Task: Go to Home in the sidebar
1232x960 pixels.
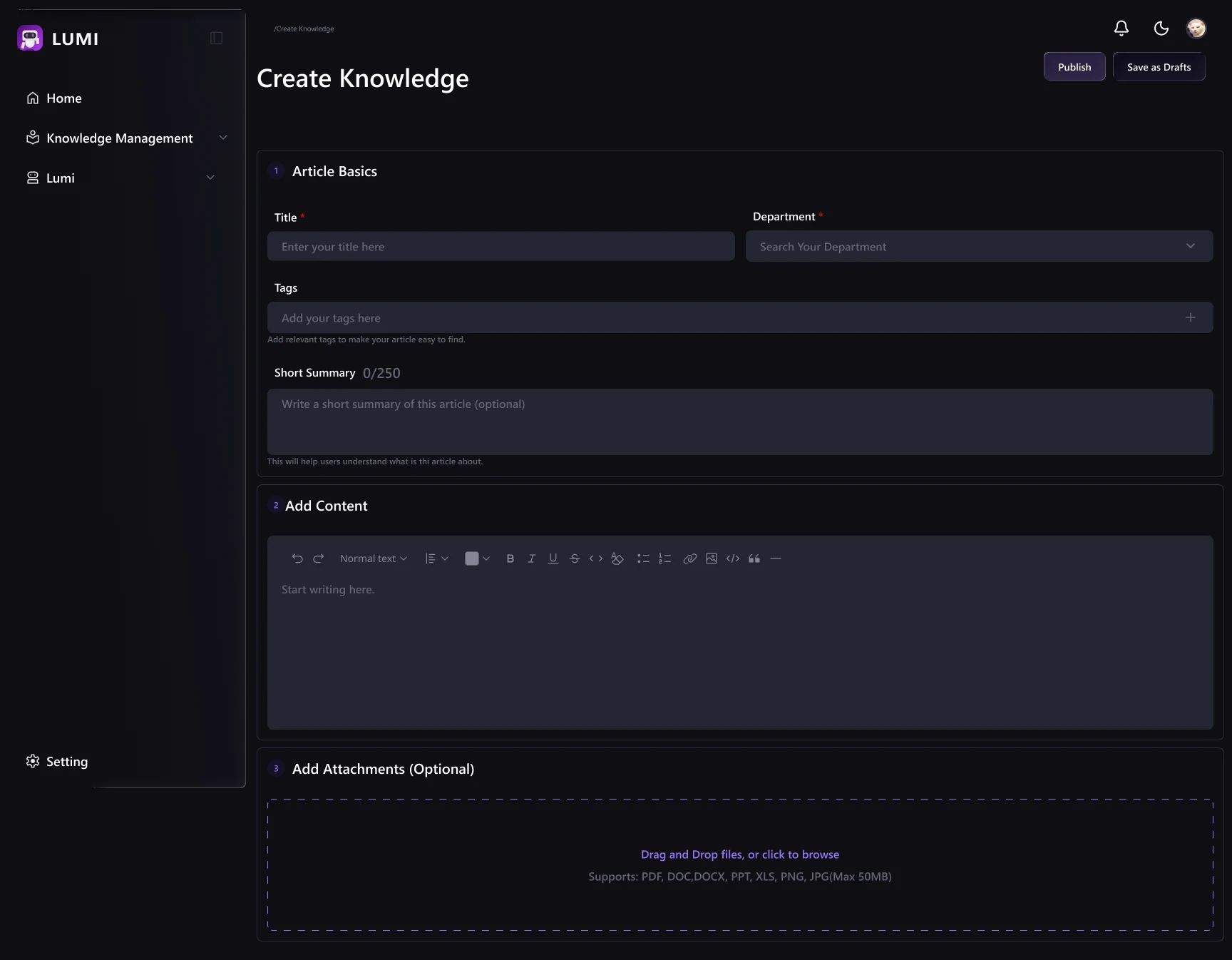Action: point(54,98)
